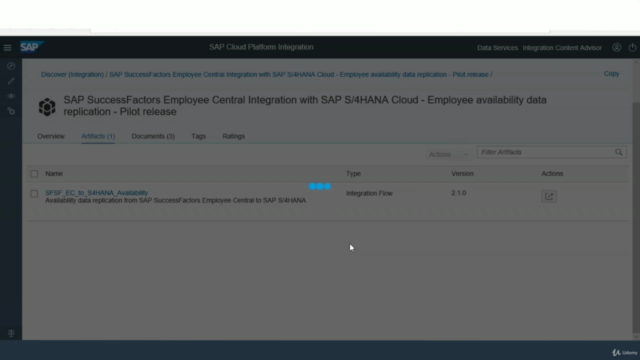This screenshot has width=640, height=360.
Task: Tick the checkbox for SFSF_EC_to_S4HANA_Availability
Action: pyautogui.click(x=34, y=193)
